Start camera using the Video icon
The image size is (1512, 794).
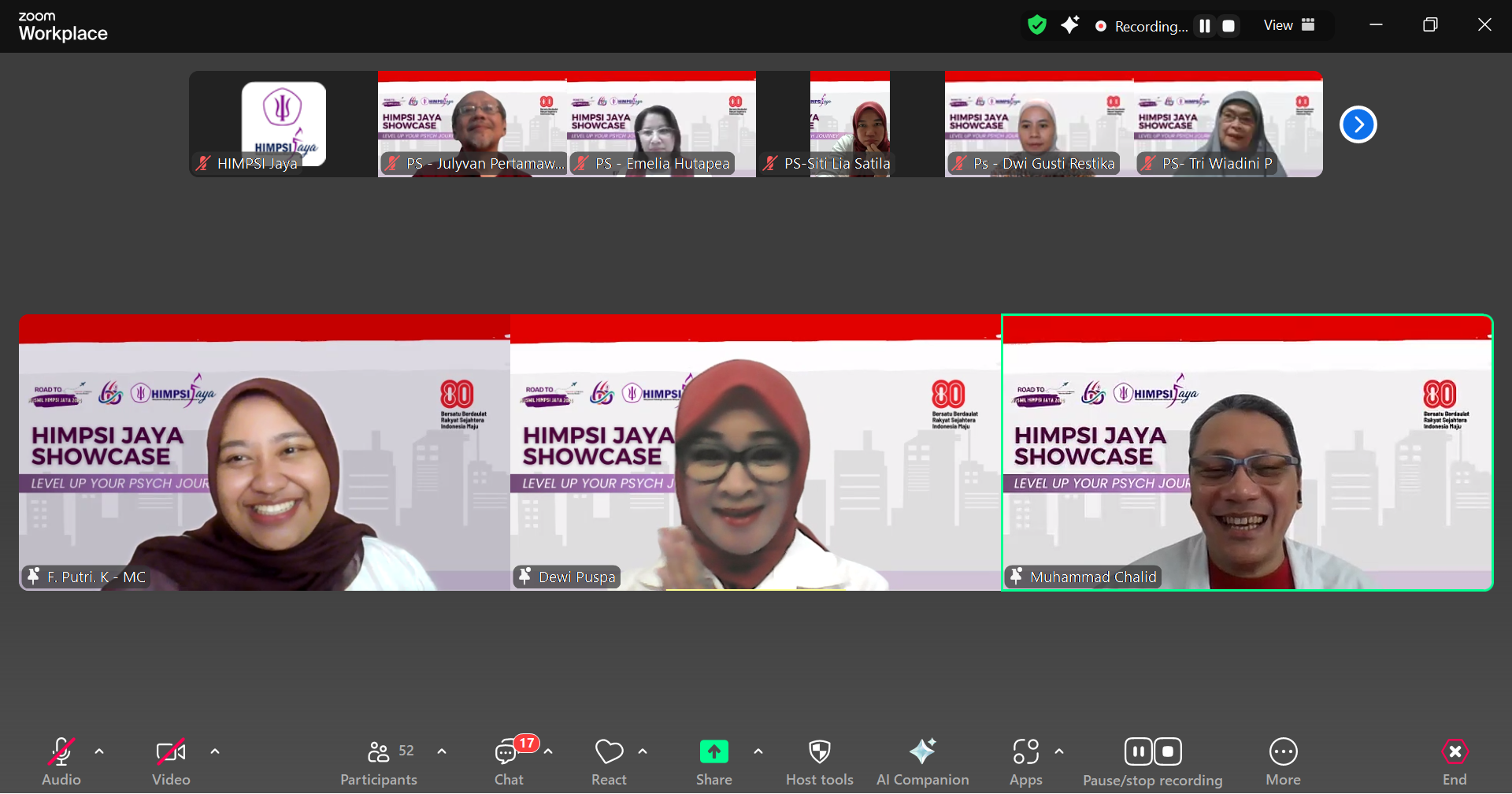coord(171,752)
